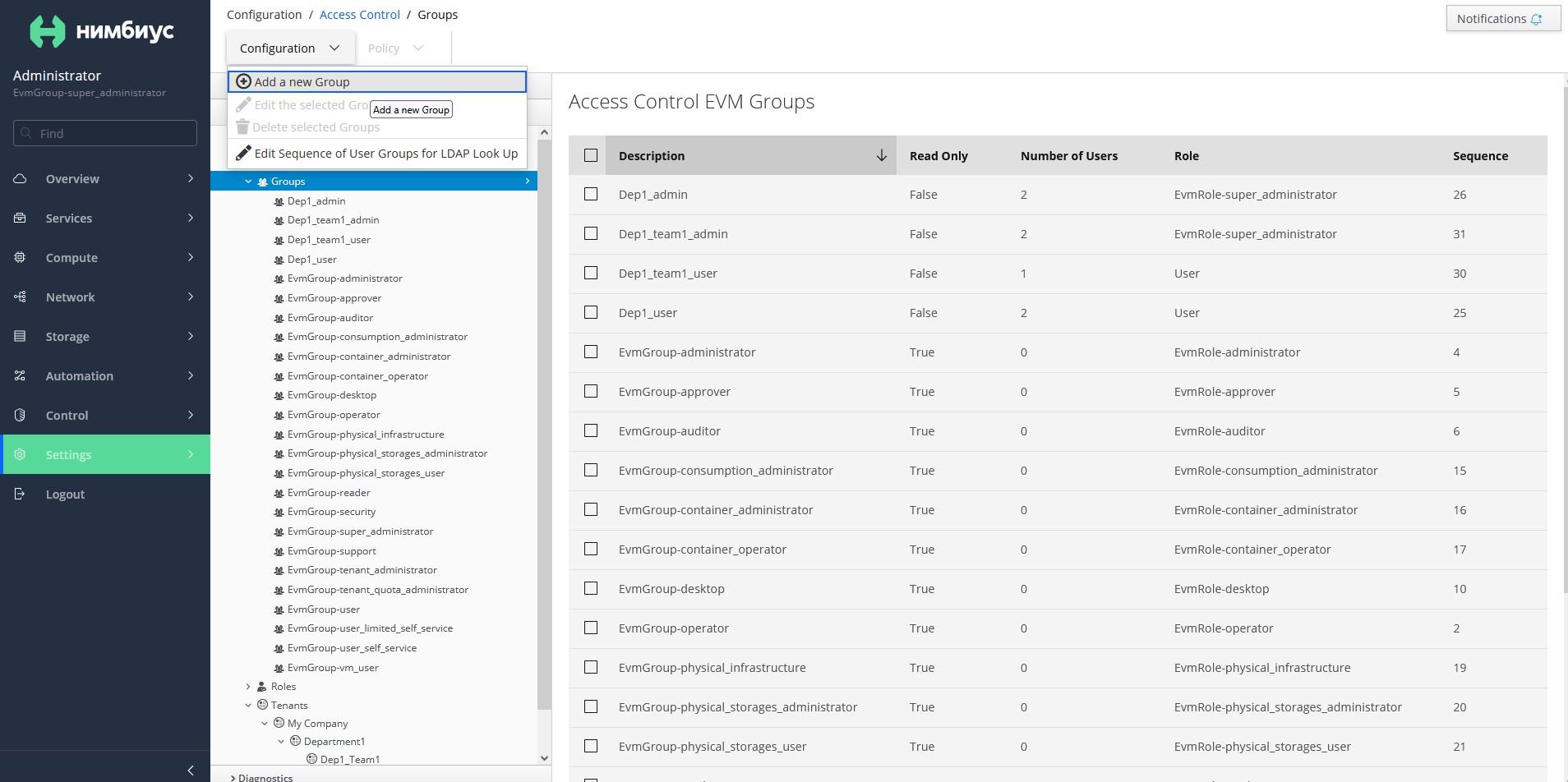This screenshot has width=1568, height=782.
Task: Click the Network nodes icon
Action: click(20, 297)
